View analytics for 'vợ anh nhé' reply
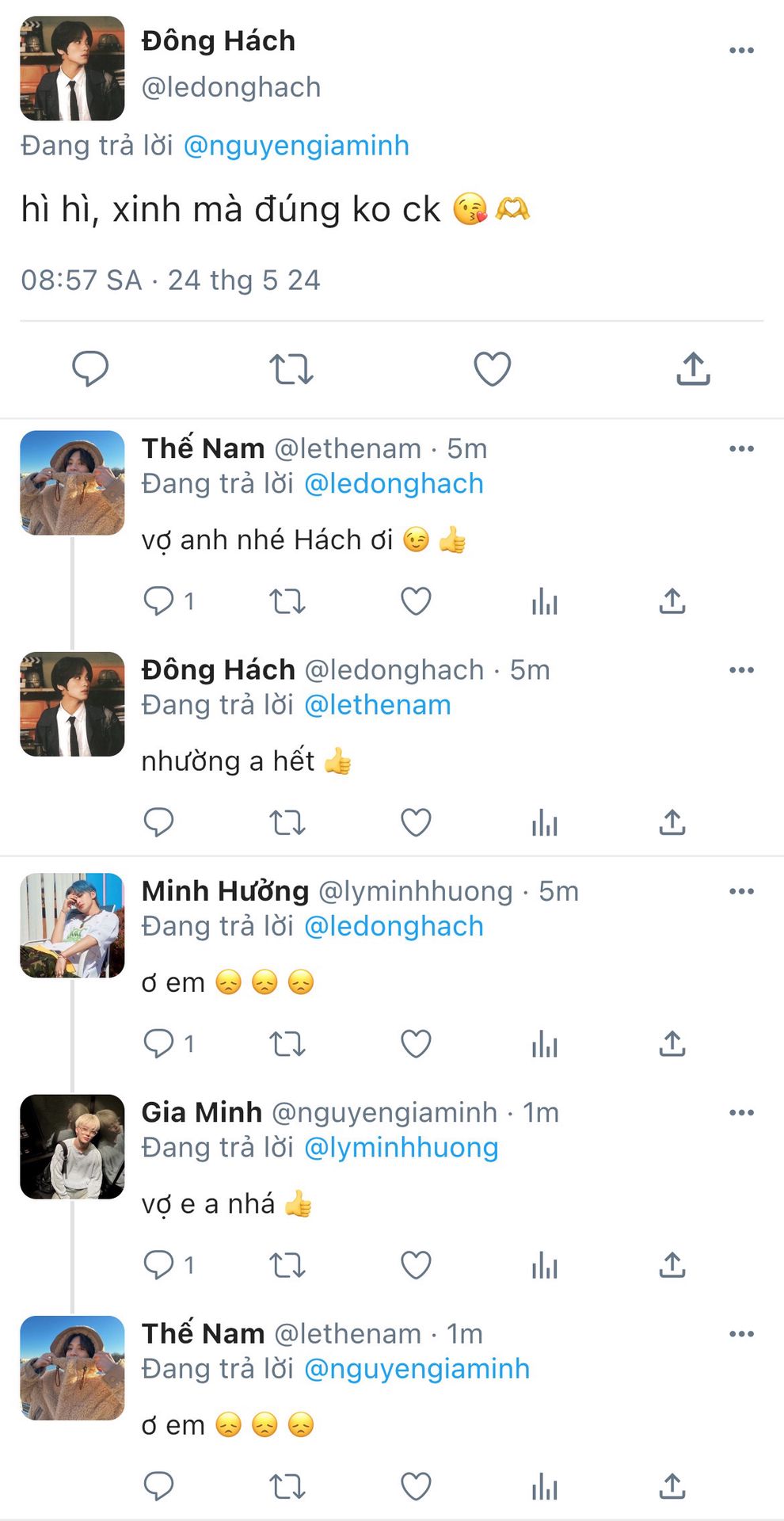The height and width of the screenshot is (1521, 784). coord(545,602)
